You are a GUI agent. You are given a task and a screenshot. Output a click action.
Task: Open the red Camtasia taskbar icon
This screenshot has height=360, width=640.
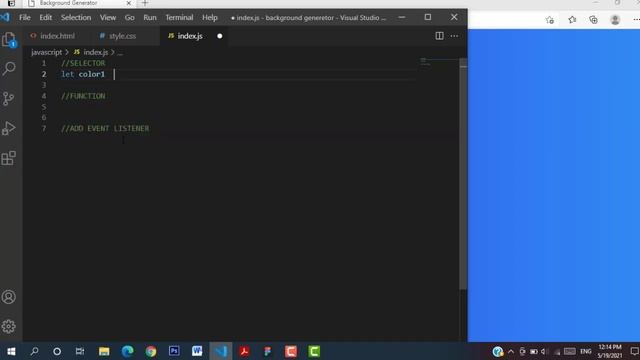click(291, 351)
